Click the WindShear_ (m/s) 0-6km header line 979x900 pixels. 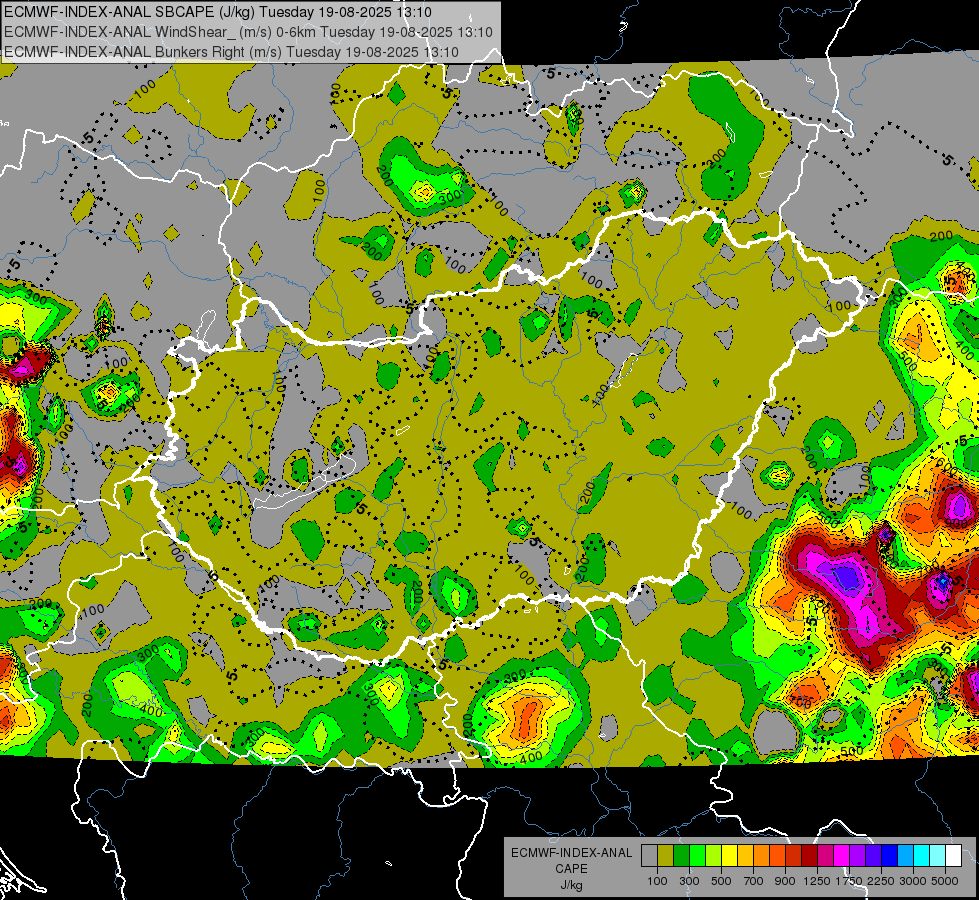point(248,32)
